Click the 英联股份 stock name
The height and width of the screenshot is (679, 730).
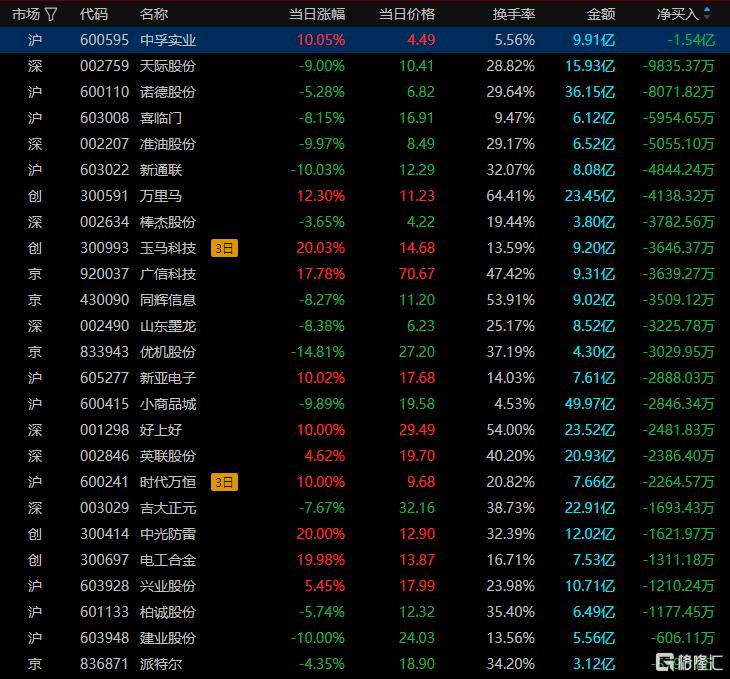click(x=168, y=456)
